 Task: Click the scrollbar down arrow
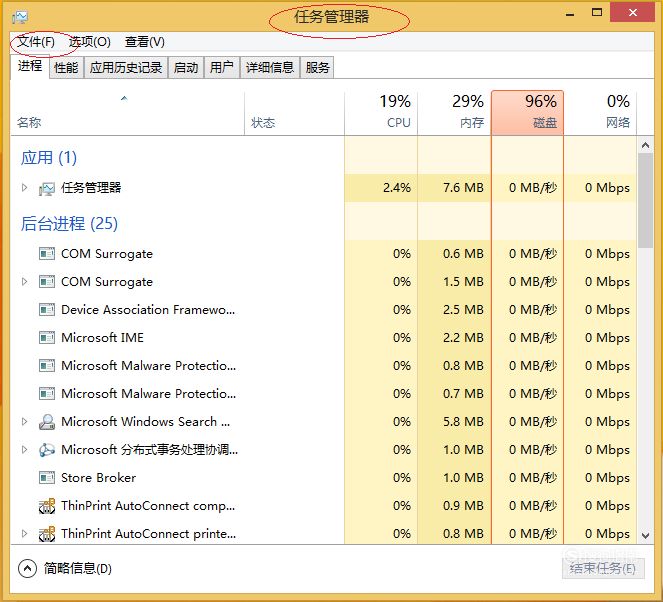645,536
